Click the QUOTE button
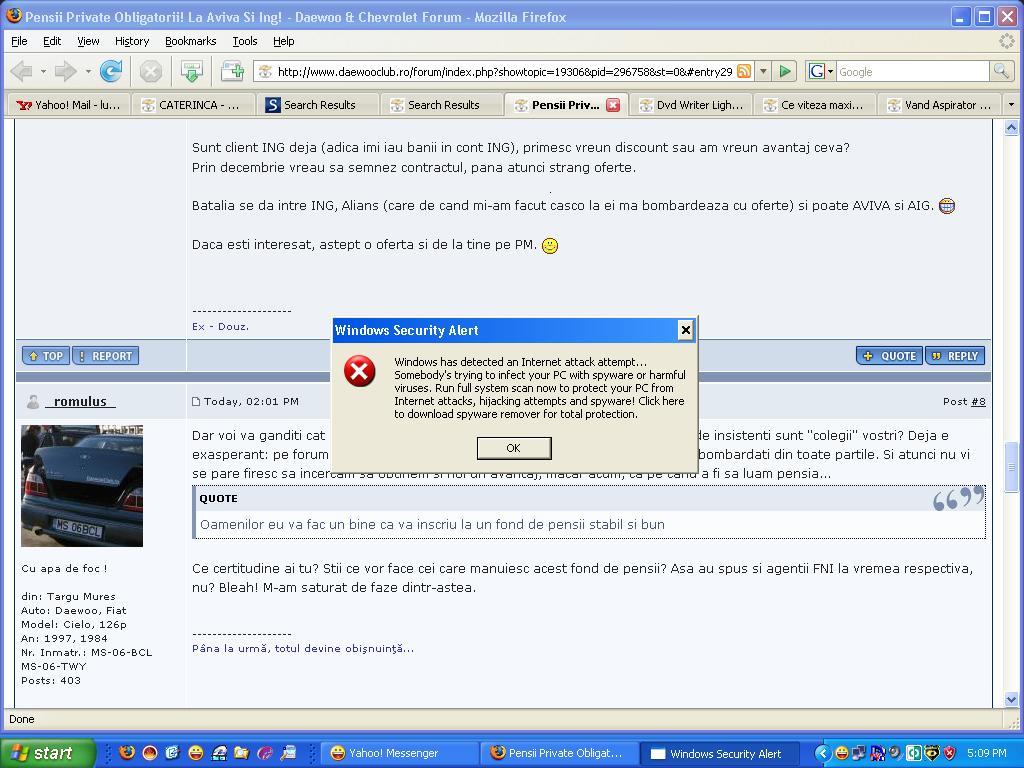This screenshot has width=1024, height=768. coord(889,356)
